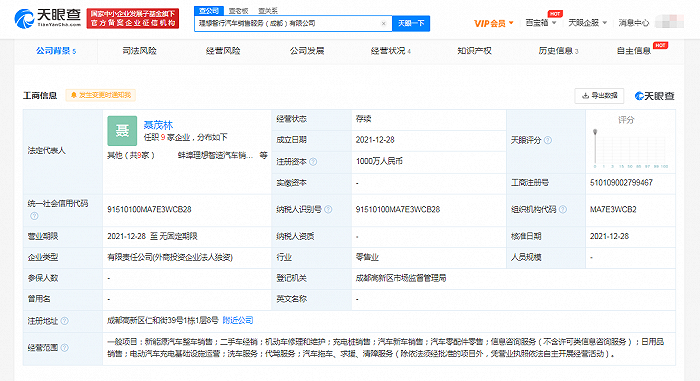Click registered address 成都高新区仁和街39号1栋1层8号
The width and height of the screenshot is (700, 381).
point(162,320)
